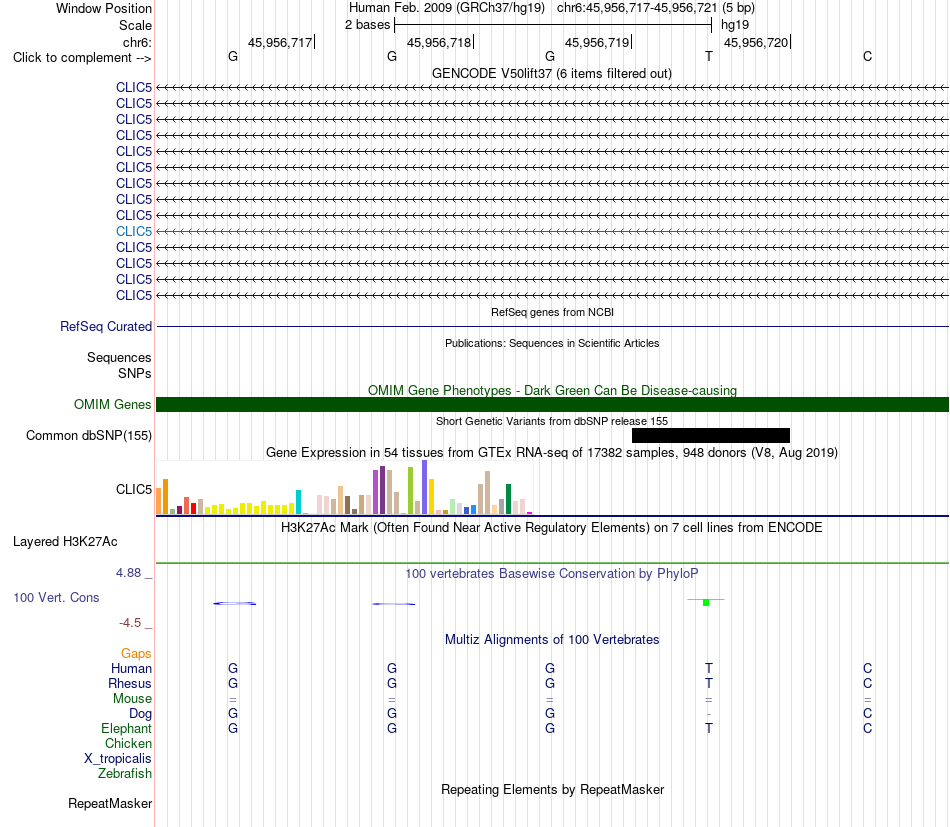This screenshot has height=827, width=950.
Task: Click the tallest violet bar in GTEx chart
Action: tap(425, 487)
